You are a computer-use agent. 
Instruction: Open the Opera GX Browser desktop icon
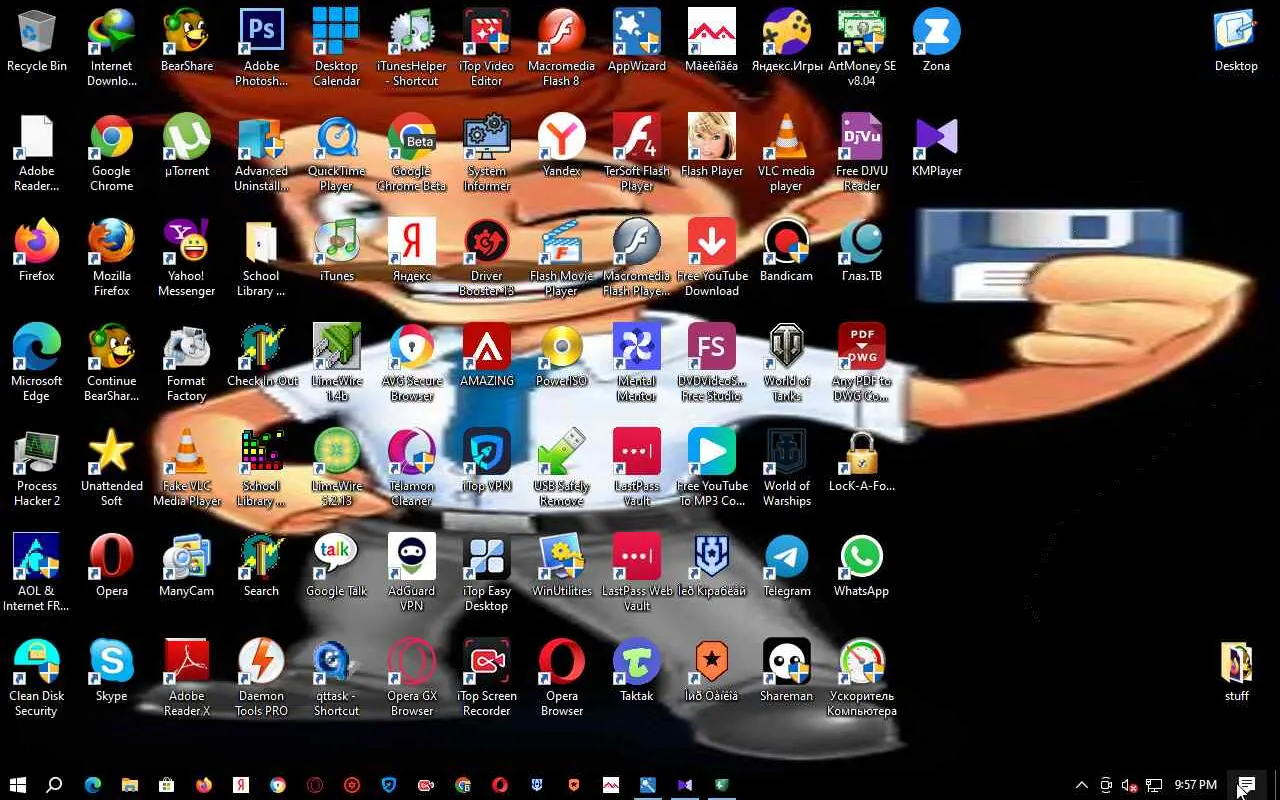point(412,678)
